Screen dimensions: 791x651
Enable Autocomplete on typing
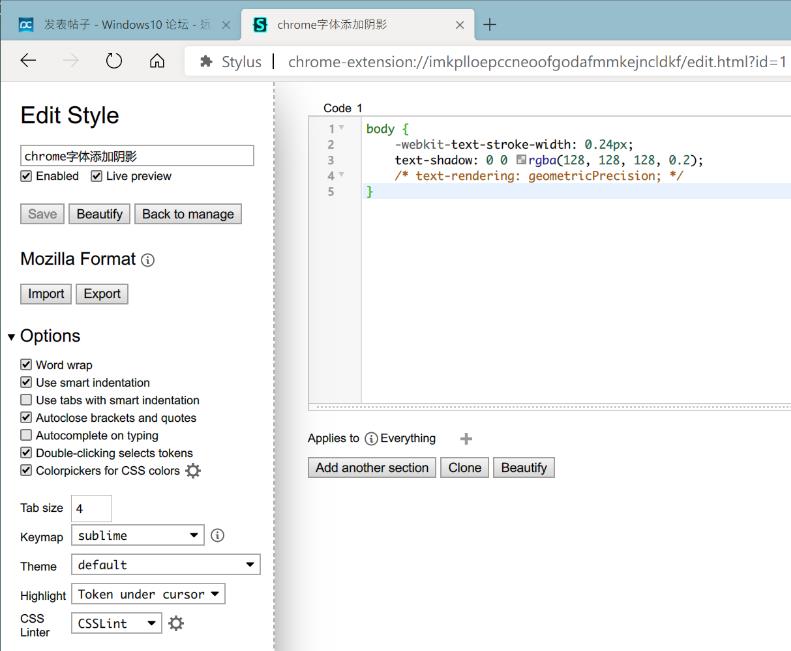[27, 436]
